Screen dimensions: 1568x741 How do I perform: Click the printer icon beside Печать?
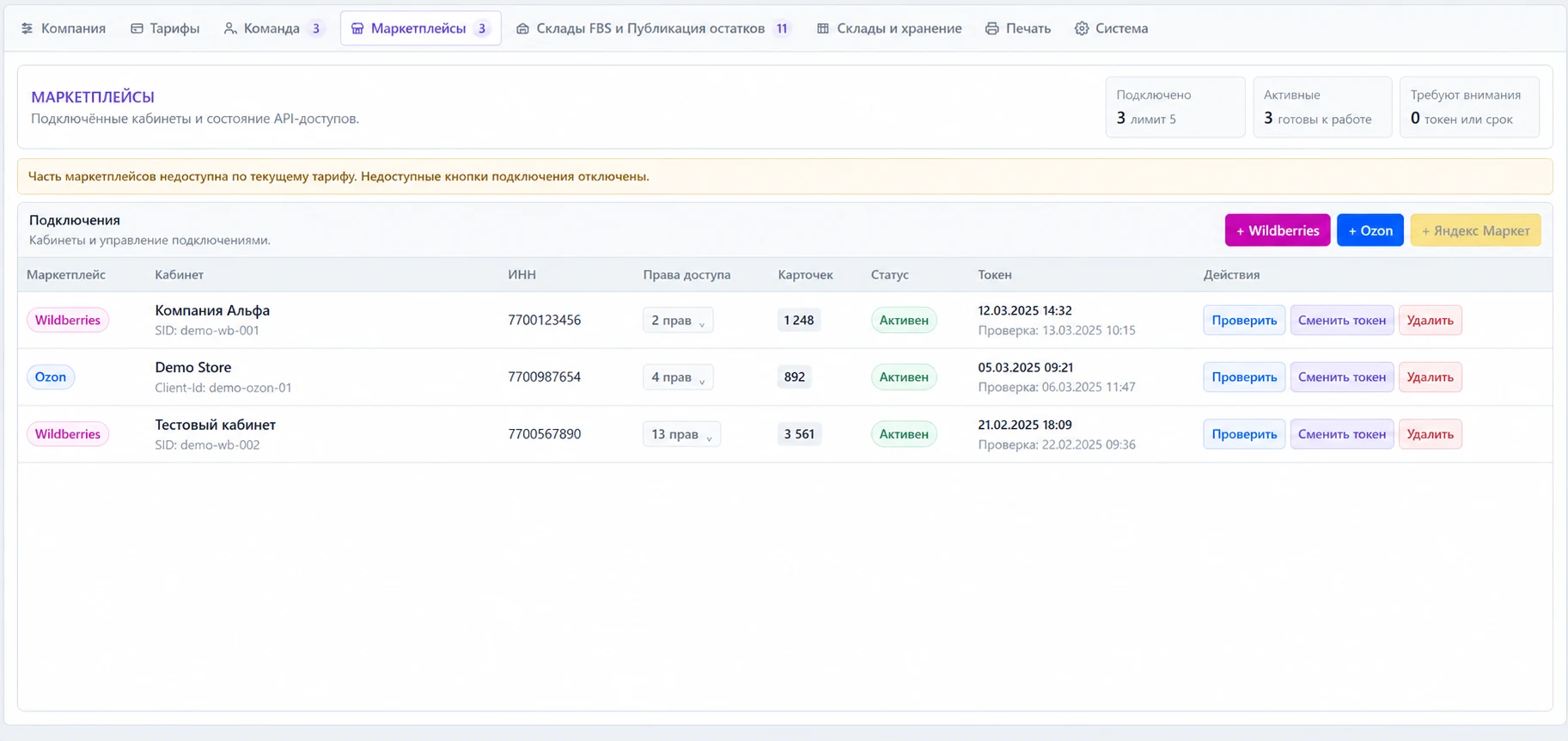992,28
